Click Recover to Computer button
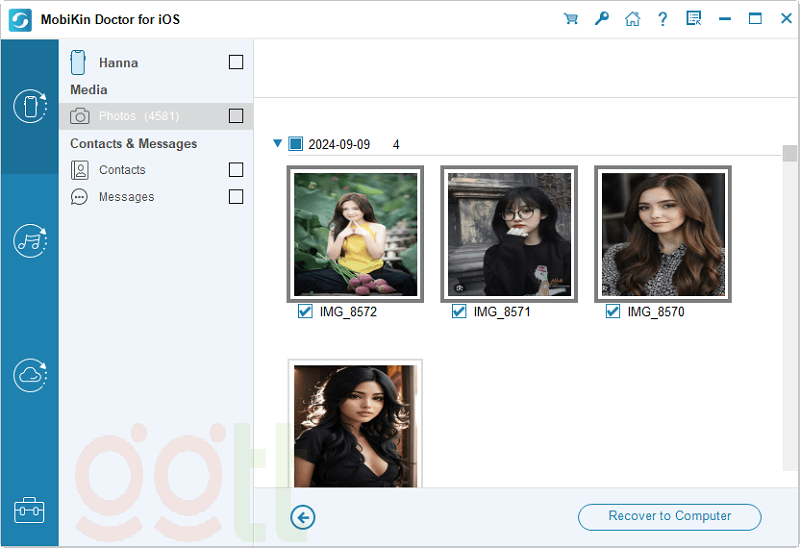The height and width of the screenshot is (548, 800). click(669, 517)
